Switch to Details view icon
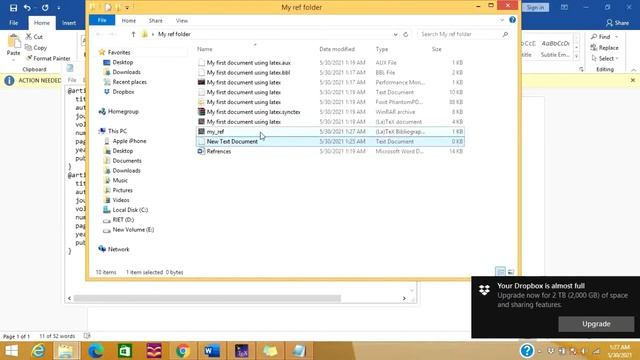Screen dimensions: 640x360 point(500,272)
